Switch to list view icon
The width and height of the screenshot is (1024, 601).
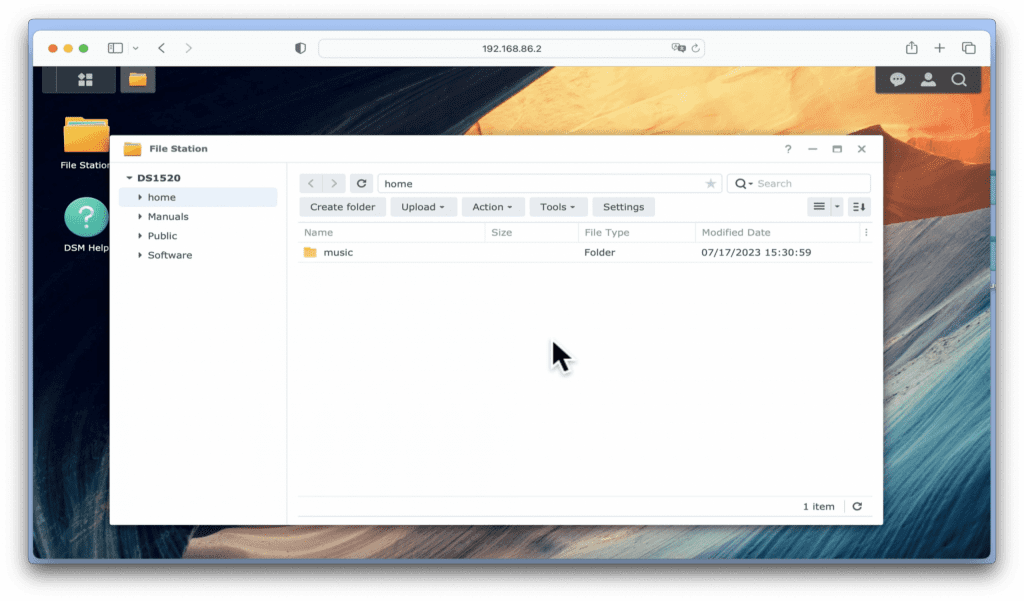coord(819,207)
